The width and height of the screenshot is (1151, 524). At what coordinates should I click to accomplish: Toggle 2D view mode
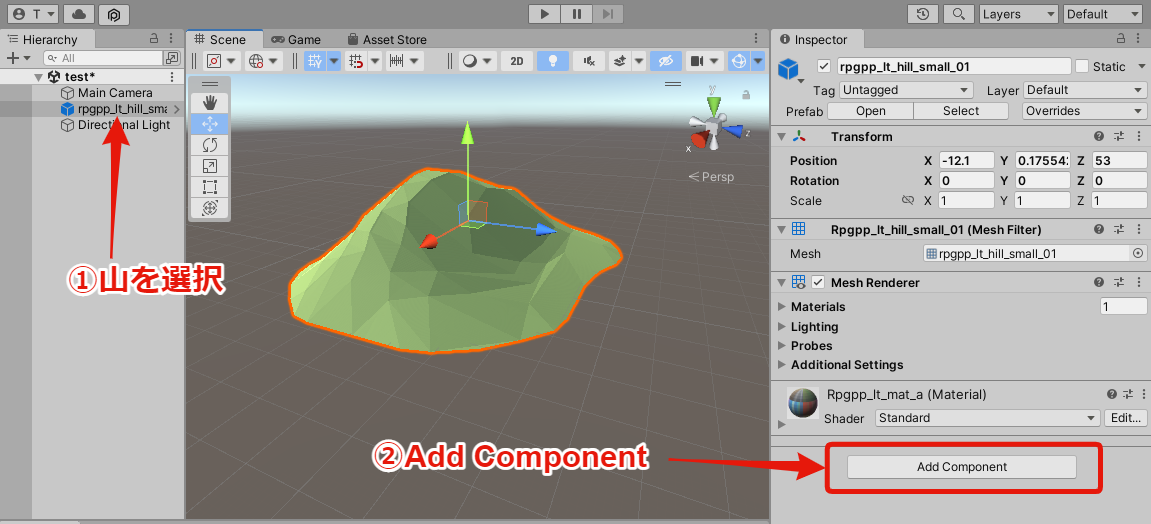point(517,62)
